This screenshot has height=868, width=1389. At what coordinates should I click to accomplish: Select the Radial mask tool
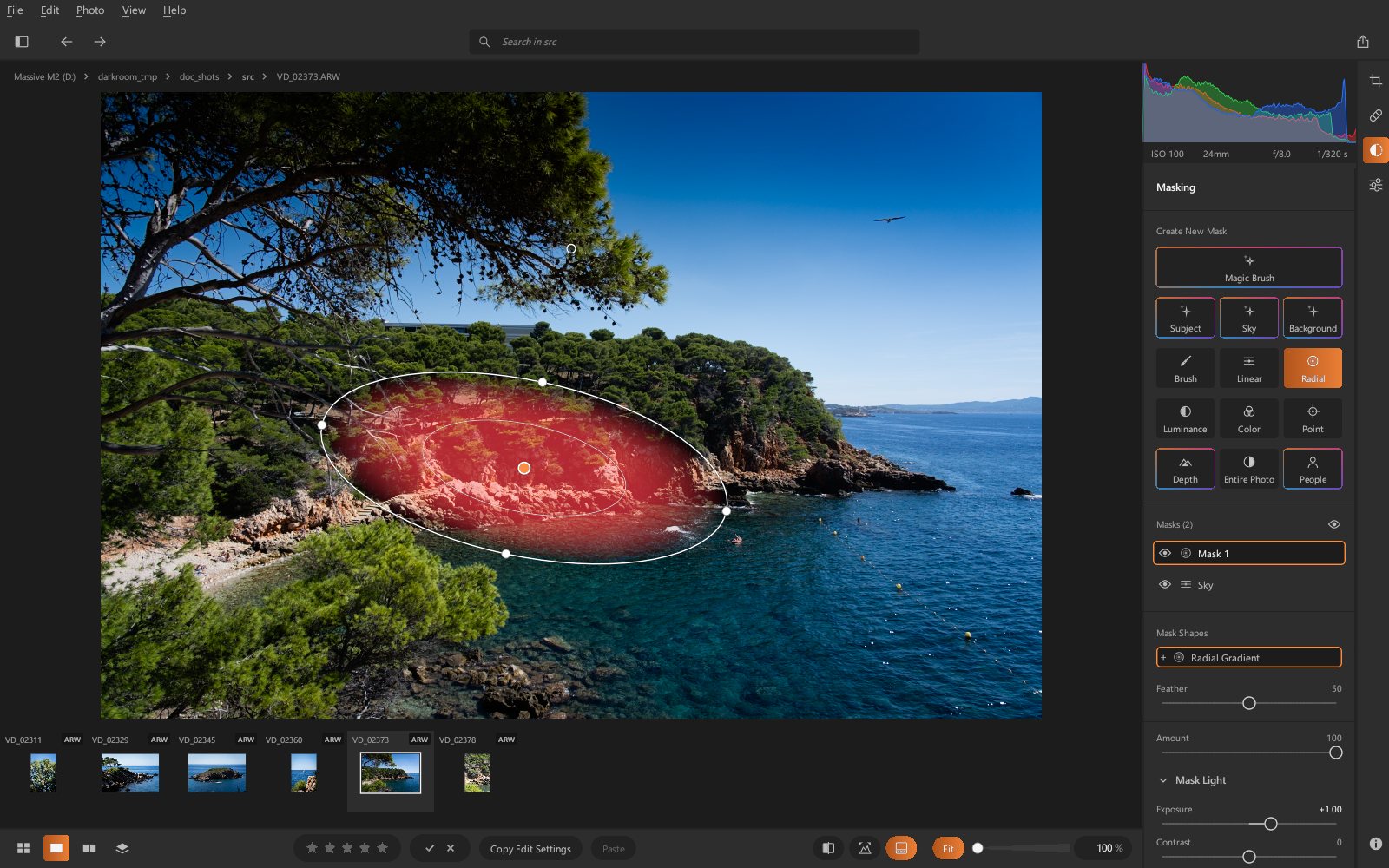[1313, 368]
